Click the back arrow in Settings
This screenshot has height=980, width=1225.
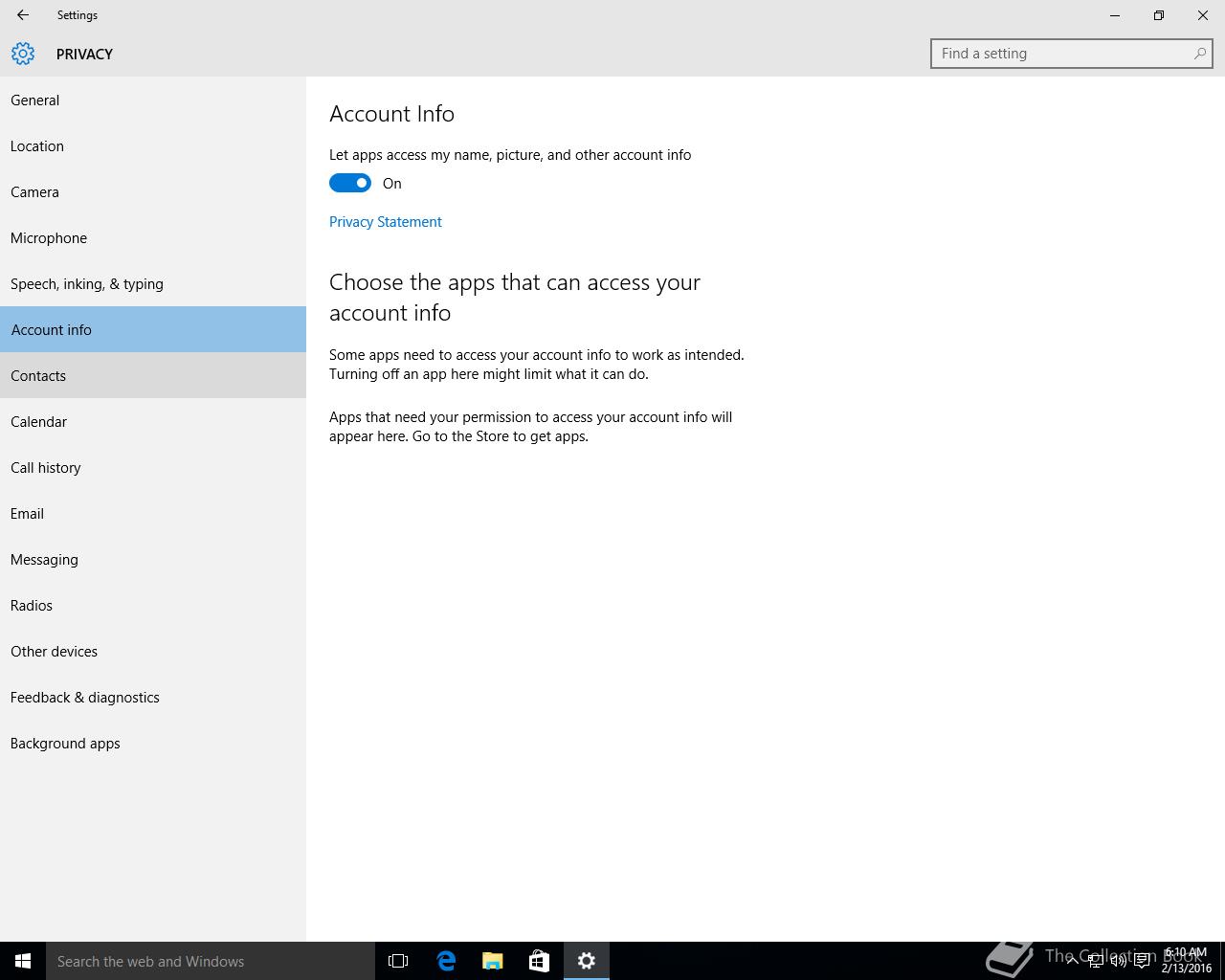[23, 15]
